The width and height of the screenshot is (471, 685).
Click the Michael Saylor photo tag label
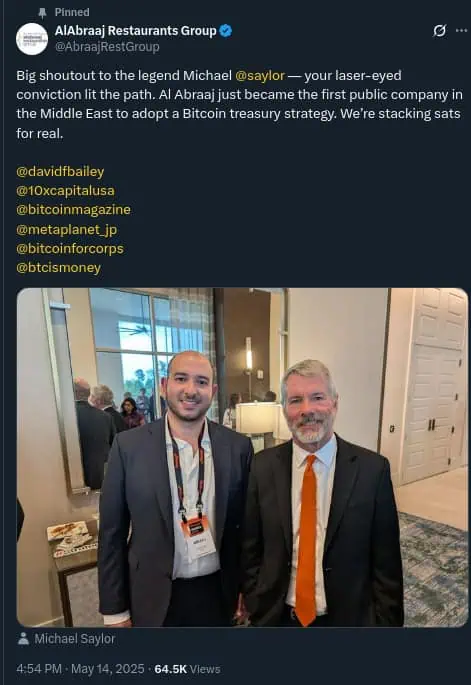tap(75, 639)
